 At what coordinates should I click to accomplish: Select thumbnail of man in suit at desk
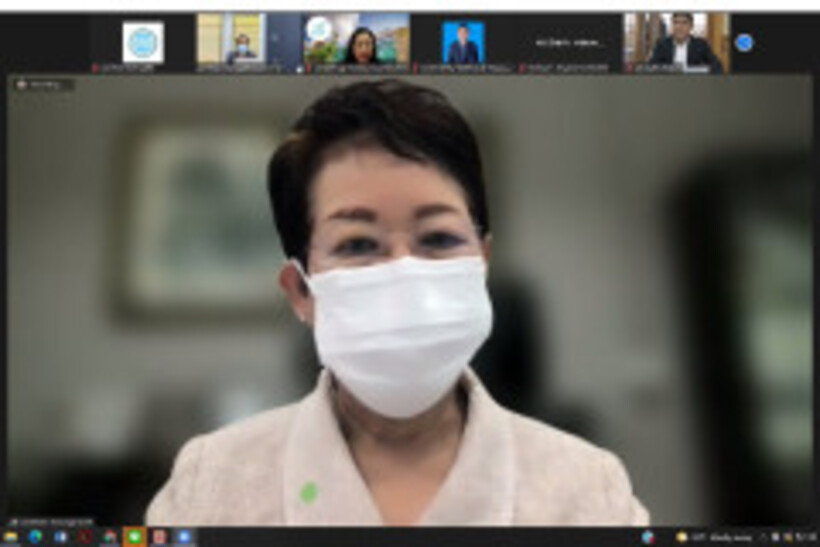676,42
